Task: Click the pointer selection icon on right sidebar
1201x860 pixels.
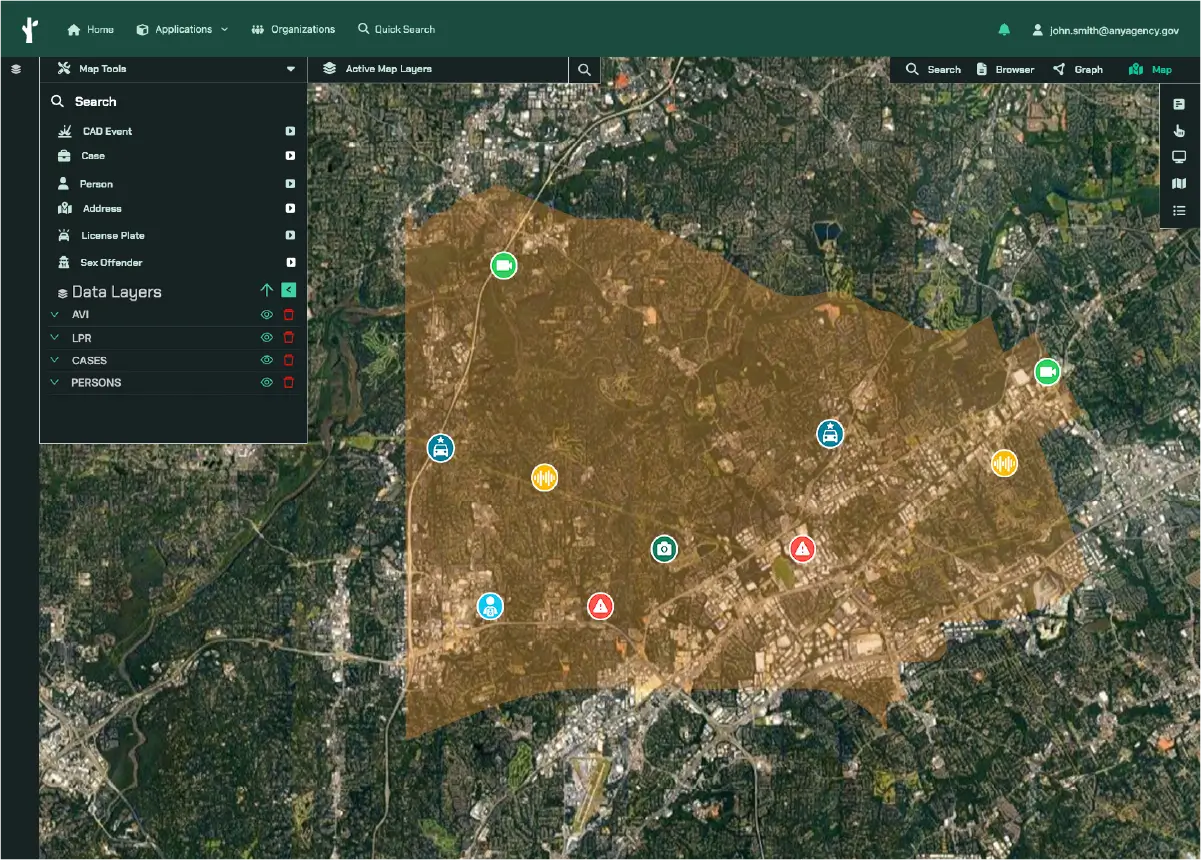Action: [1179, 130]
